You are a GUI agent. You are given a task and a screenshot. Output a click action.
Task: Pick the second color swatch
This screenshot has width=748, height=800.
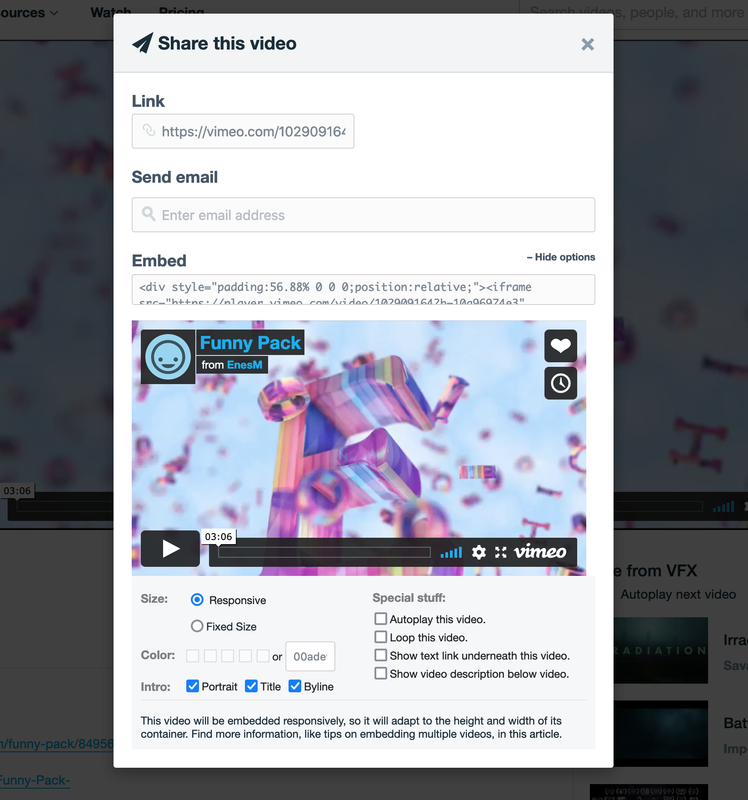(x=210, y=656)
